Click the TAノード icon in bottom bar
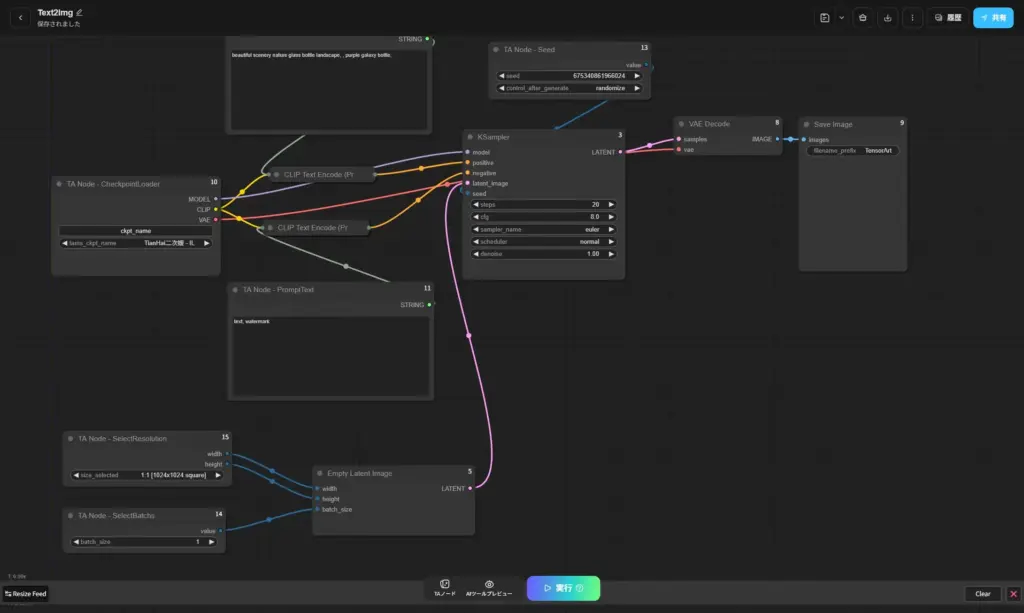This screenshot has height=613, width=1024. [444, 585]
